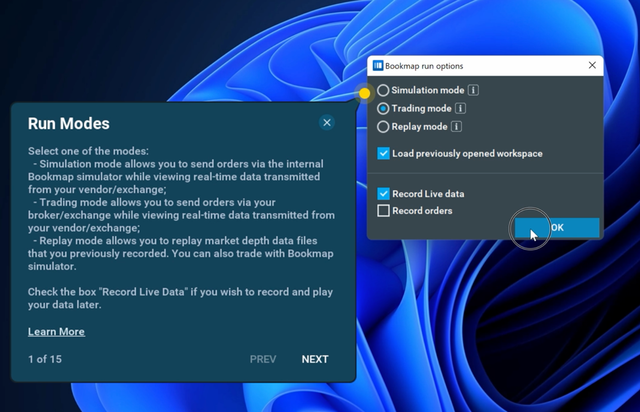Select the Replay mode radio button
This screenshot has height=412, width=640.
383,127
